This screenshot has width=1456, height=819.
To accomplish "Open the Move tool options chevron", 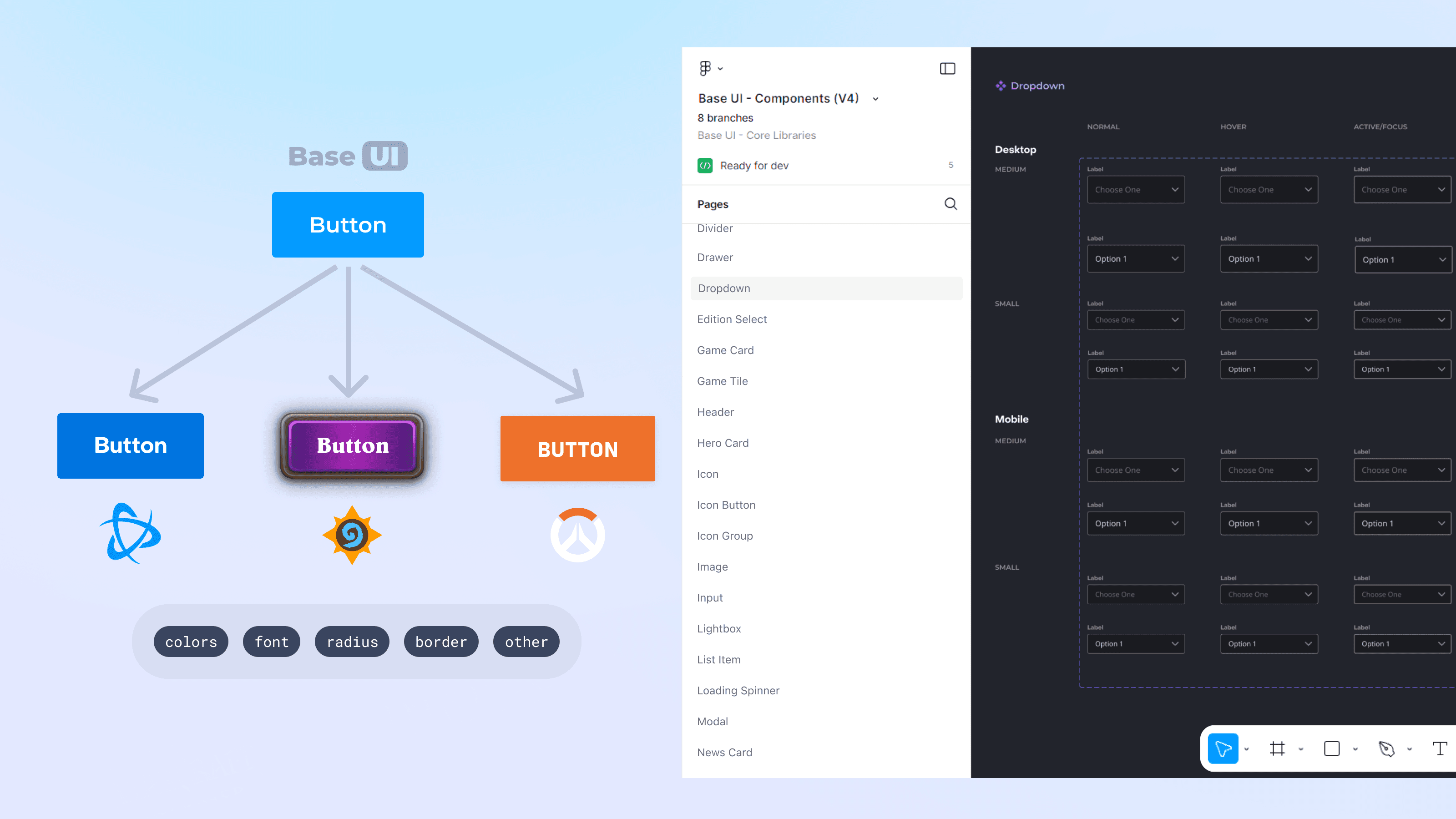I will (x=1246, y=749).
